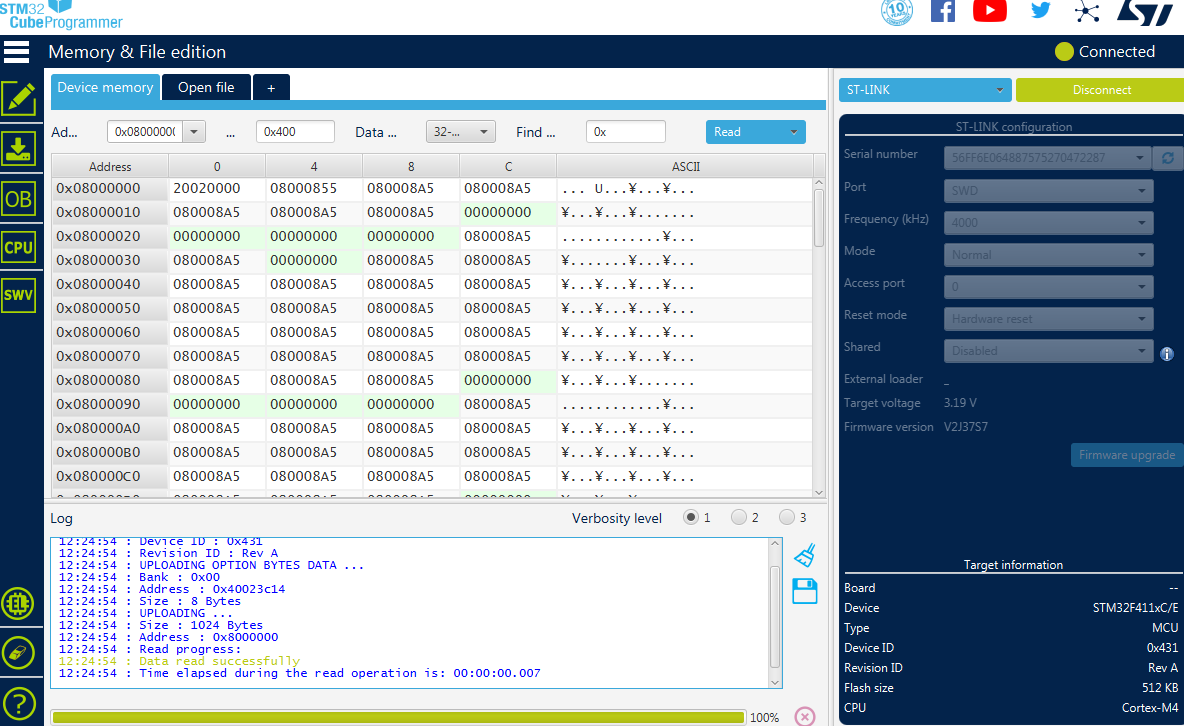Image resolution: width=1184 pixels, height=726 pixels.
Task: Click the full chip erase icon
Action: point(18,653)
